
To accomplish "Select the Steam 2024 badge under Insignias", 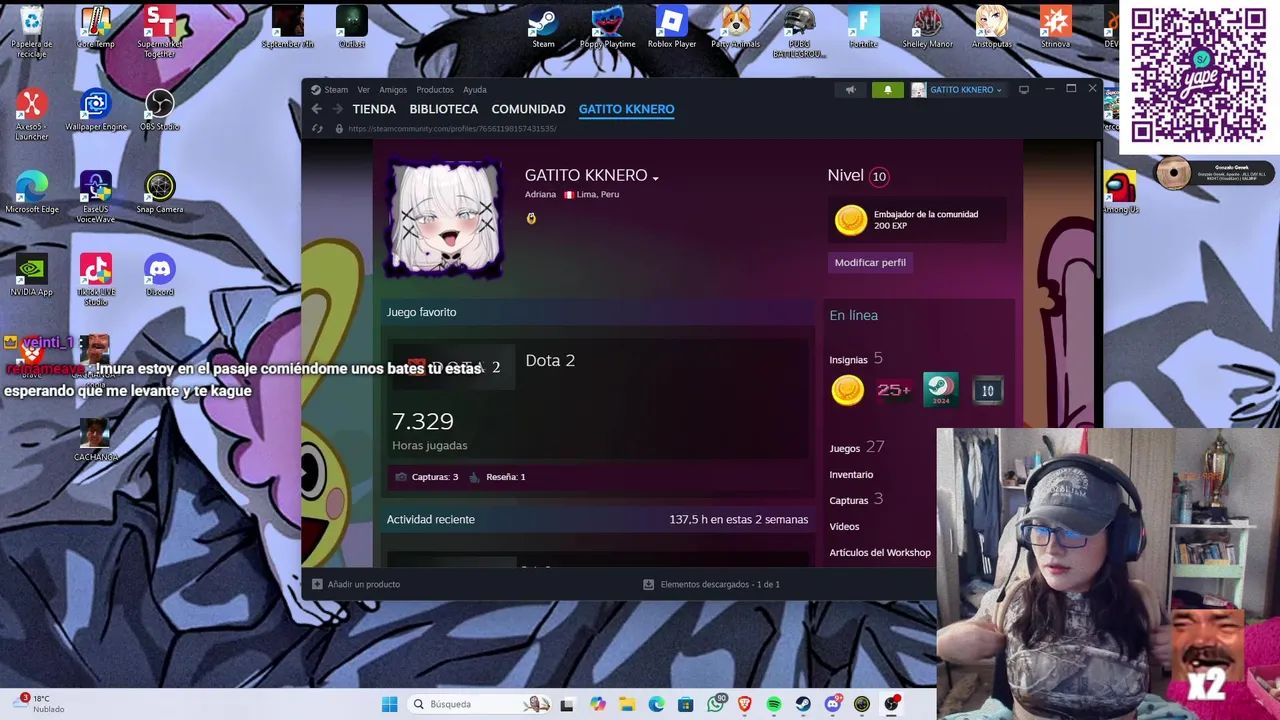I will 940,390.
